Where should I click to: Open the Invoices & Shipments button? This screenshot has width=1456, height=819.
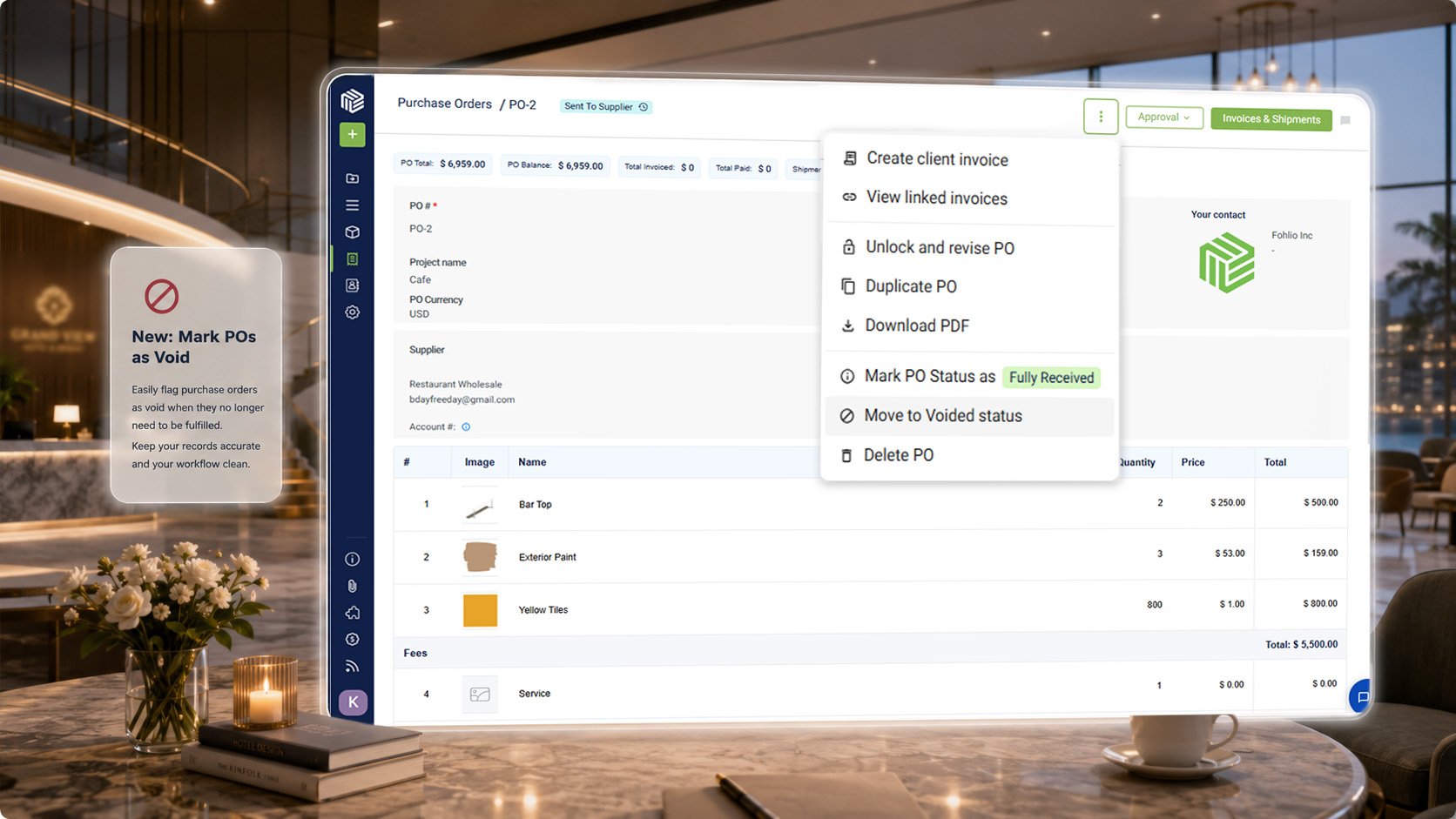tap(1271, 119)
